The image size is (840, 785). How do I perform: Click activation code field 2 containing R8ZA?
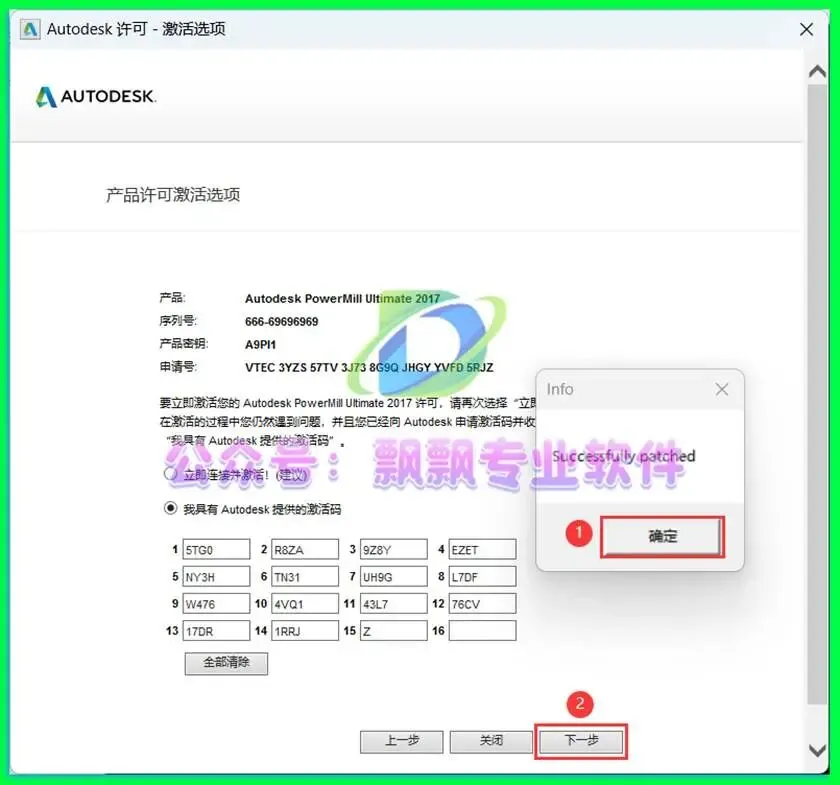point(305,549)
